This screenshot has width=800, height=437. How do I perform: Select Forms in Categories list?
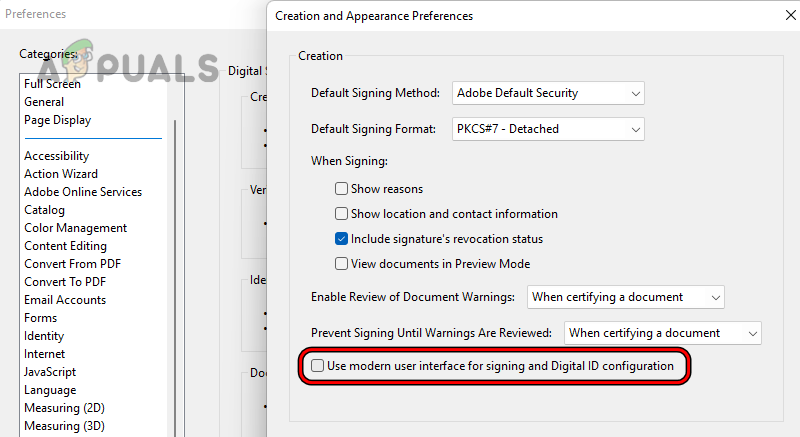pyautogui.click(x=40, y=318)
